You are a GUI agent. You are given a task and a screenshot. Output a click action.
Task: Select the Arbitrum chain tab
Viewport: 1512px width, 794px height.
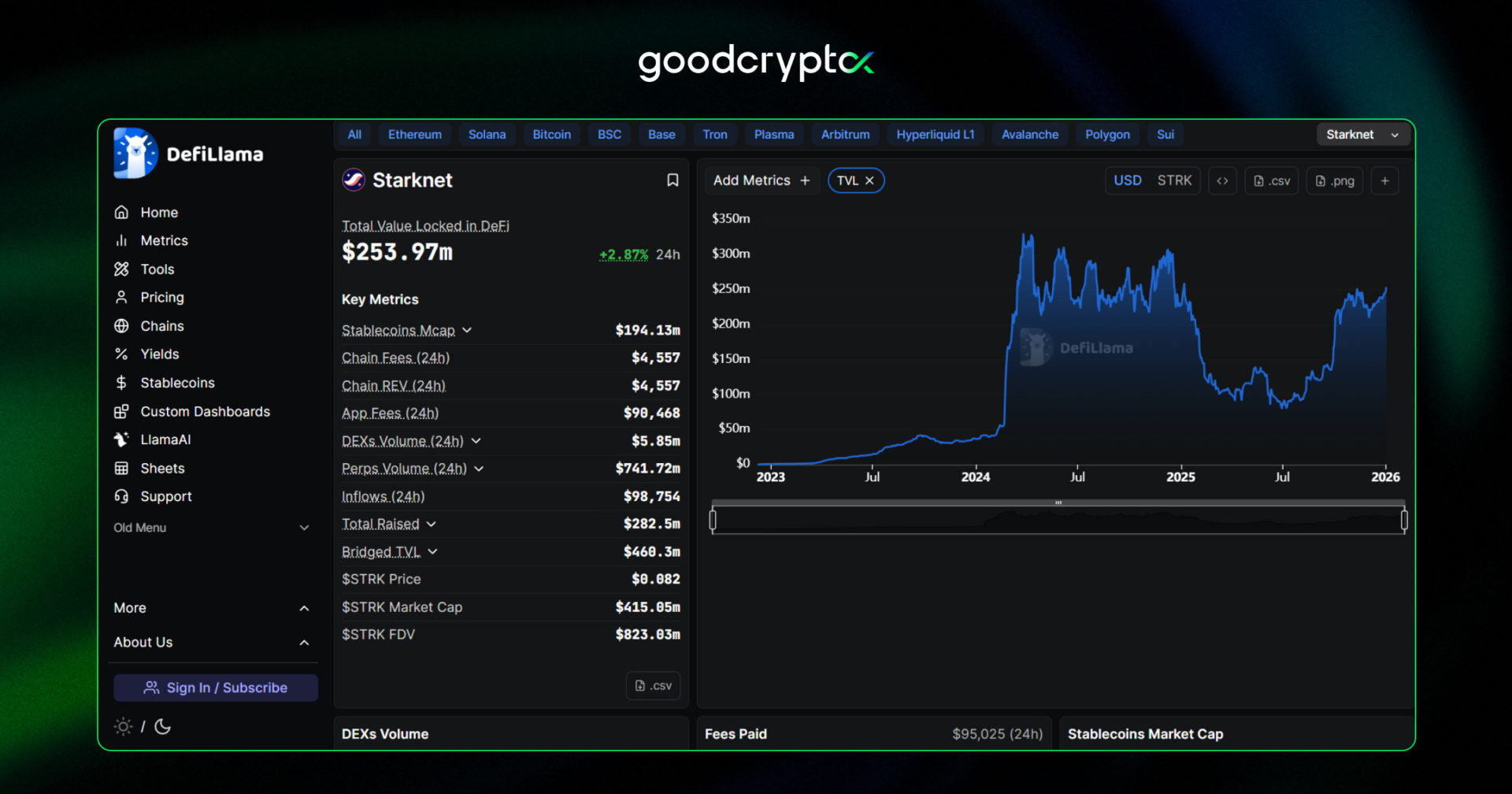click(845, 135)
